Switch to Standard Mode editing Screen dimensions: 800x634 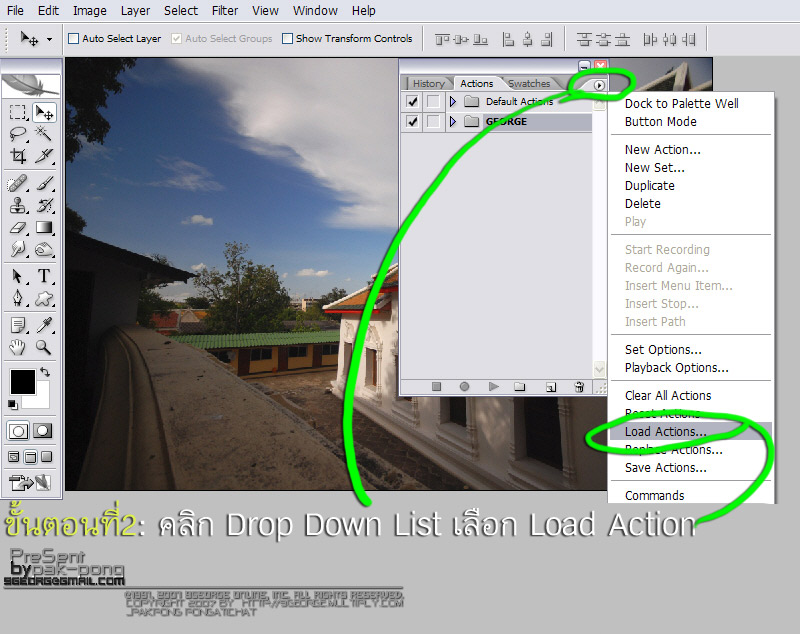tap(18, 431)
